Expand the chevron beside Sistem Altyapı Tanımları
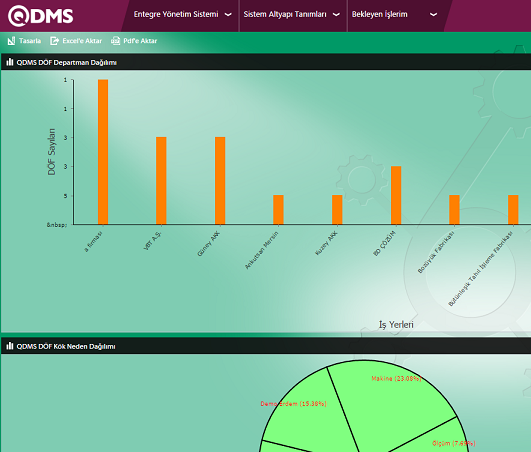531x452 pixels. (336, 15)
